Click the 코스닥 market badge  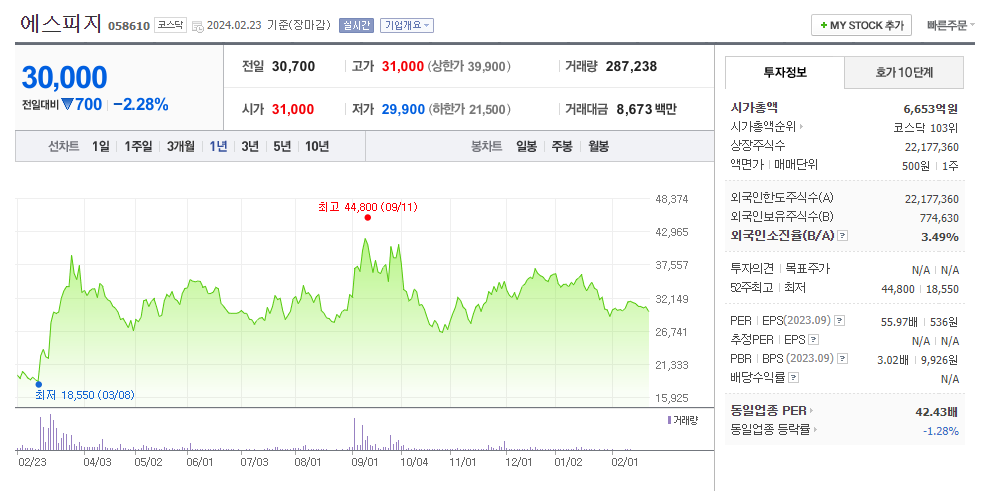[171, 26]
